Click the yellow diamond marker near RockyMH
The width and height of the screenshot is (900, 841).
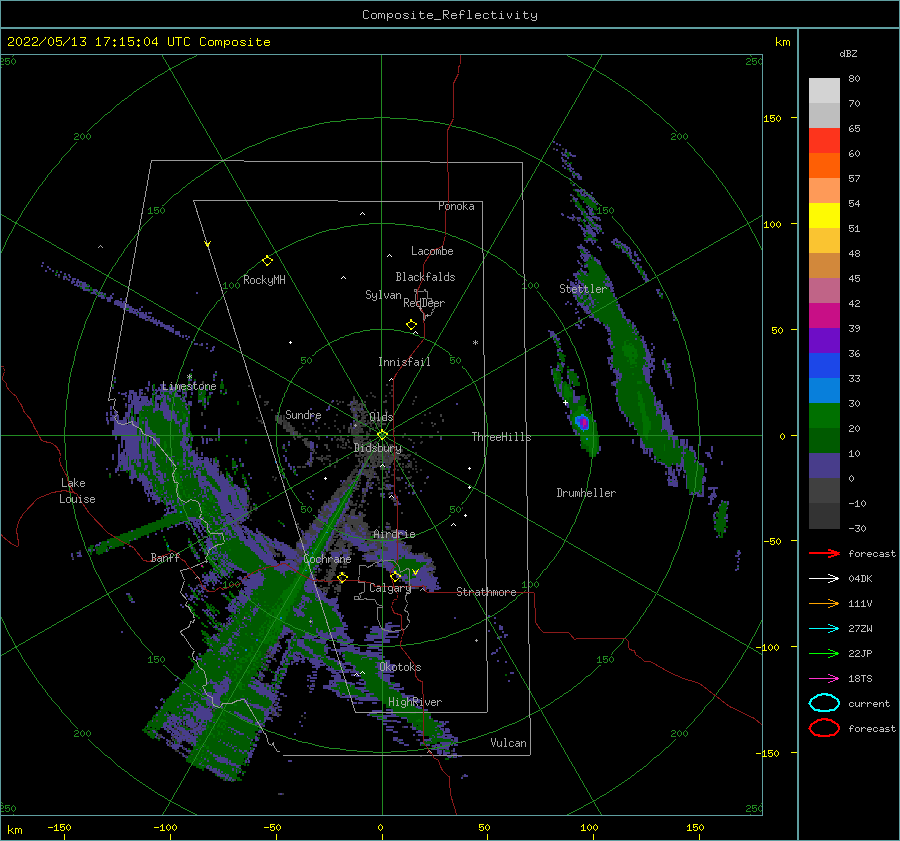267,261
